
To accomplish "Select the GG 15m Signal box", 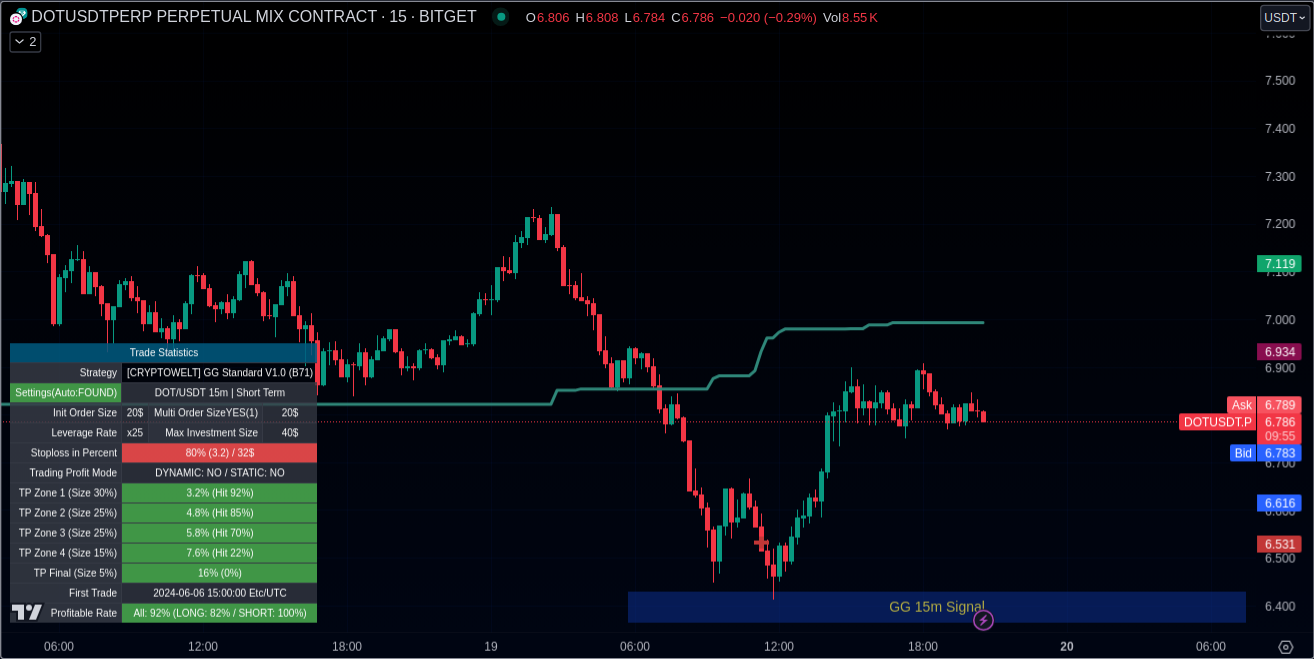I will pyautogui.click(x=936, y=607).
